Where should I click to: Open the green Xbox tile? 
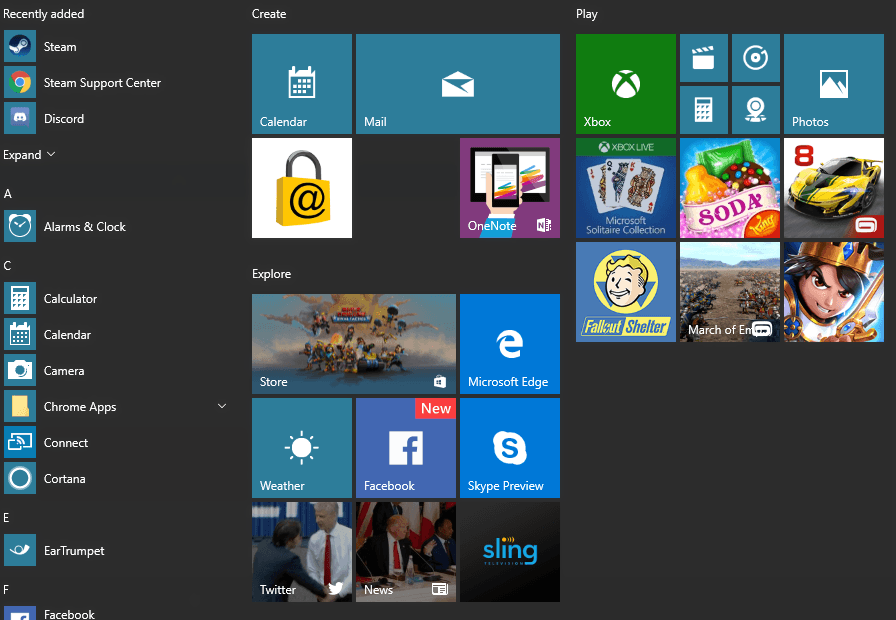pyautogui.click(x=625, y=84)
